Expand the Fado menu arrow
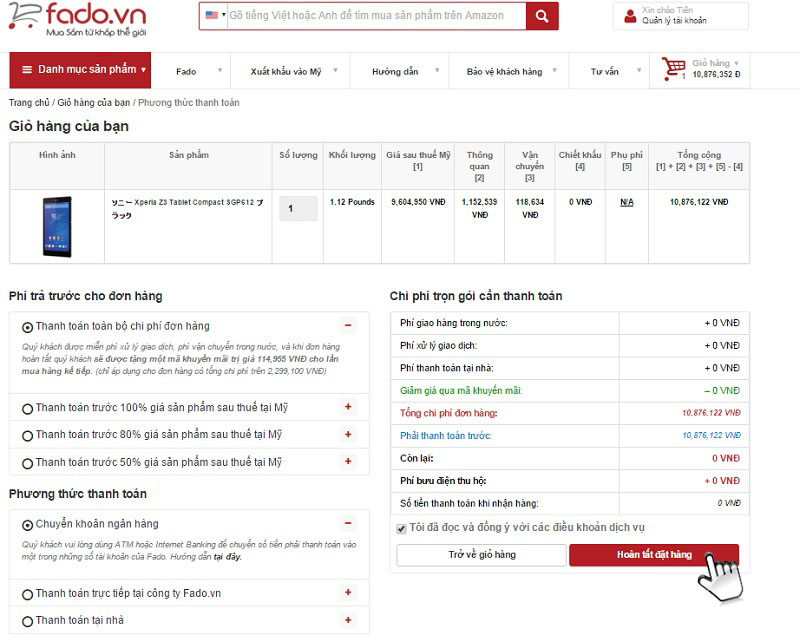800x642 pixels. pyautogui.click(x=220, y=70)
